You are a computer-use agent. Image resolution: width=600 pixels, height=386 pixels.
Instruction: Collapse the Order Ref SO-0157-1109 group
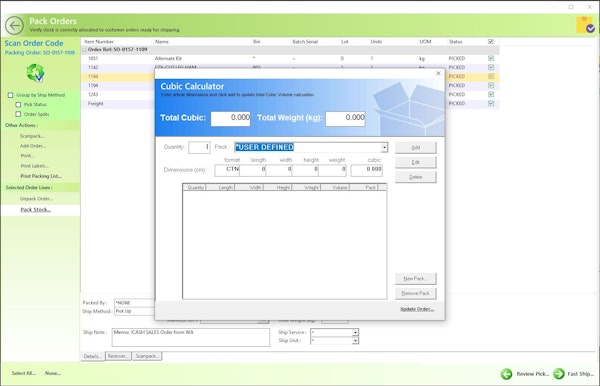coord(85,50)
